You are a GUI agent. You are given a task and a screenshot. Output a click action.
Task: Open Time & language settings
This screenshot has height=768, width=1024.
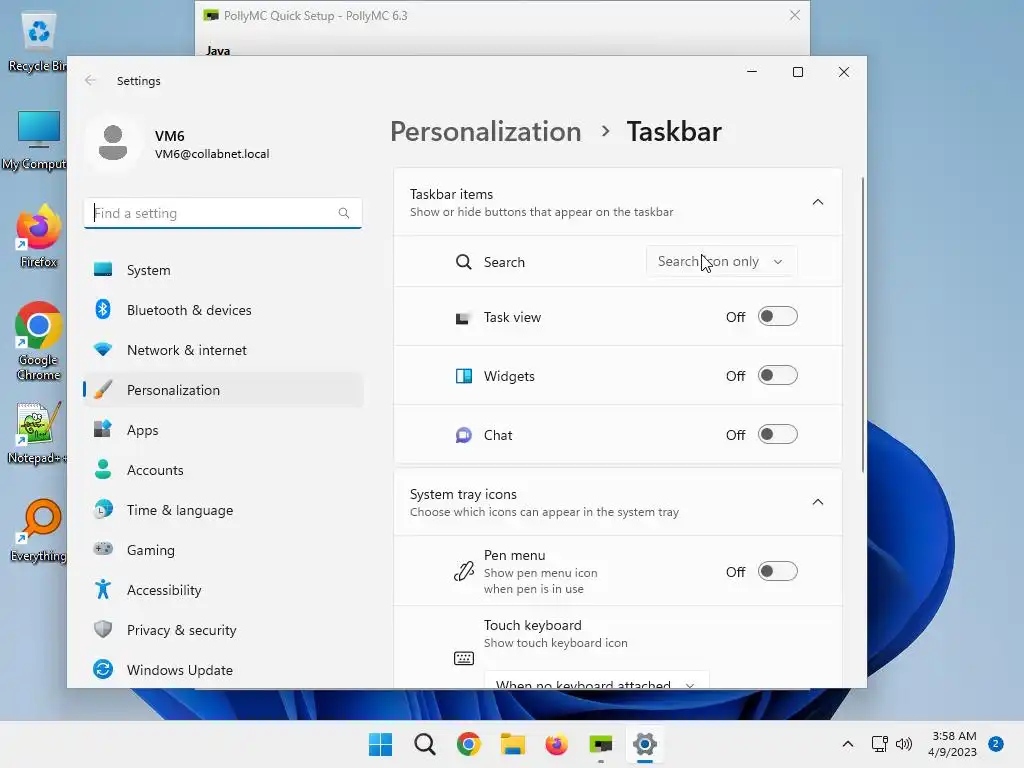[223, 510]
